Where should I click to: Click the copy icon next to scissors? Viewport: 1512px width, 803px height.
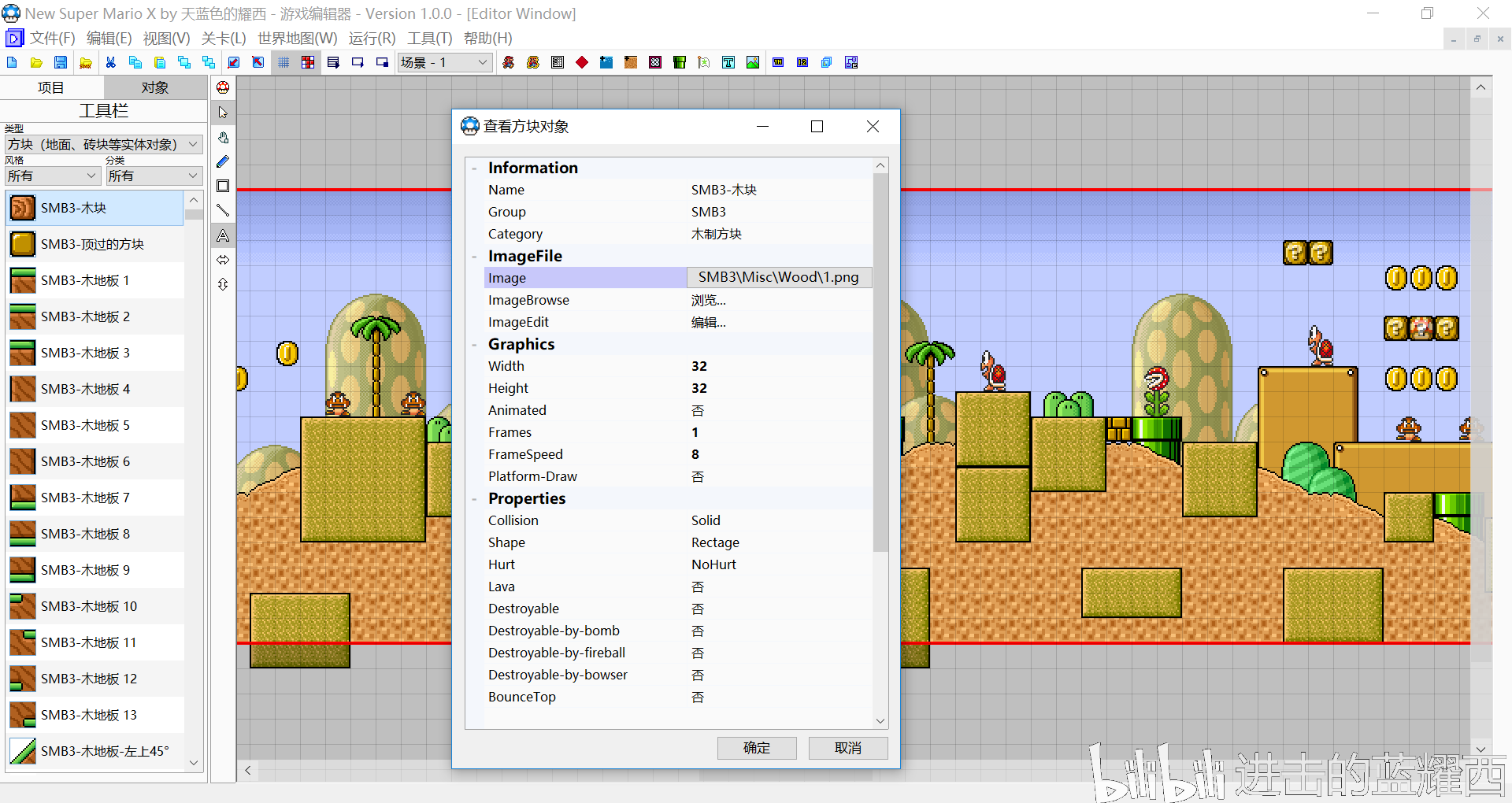tap(135, 63)
